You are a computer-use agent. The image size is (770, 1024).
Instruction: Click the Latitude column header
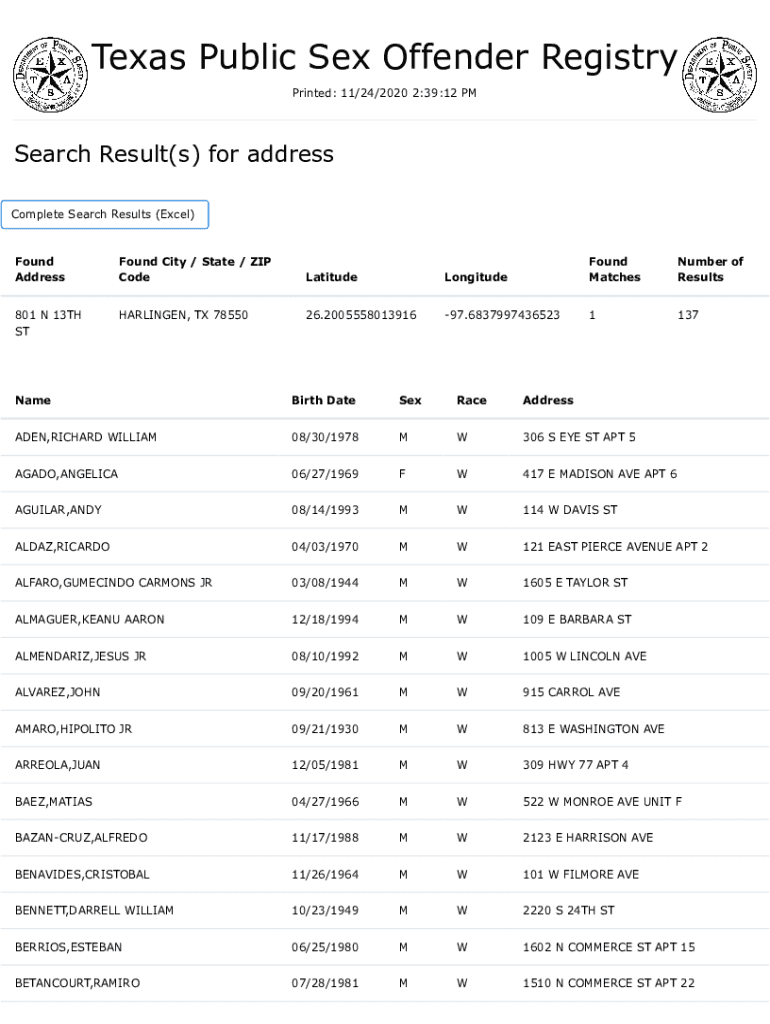tap(331, 277)
